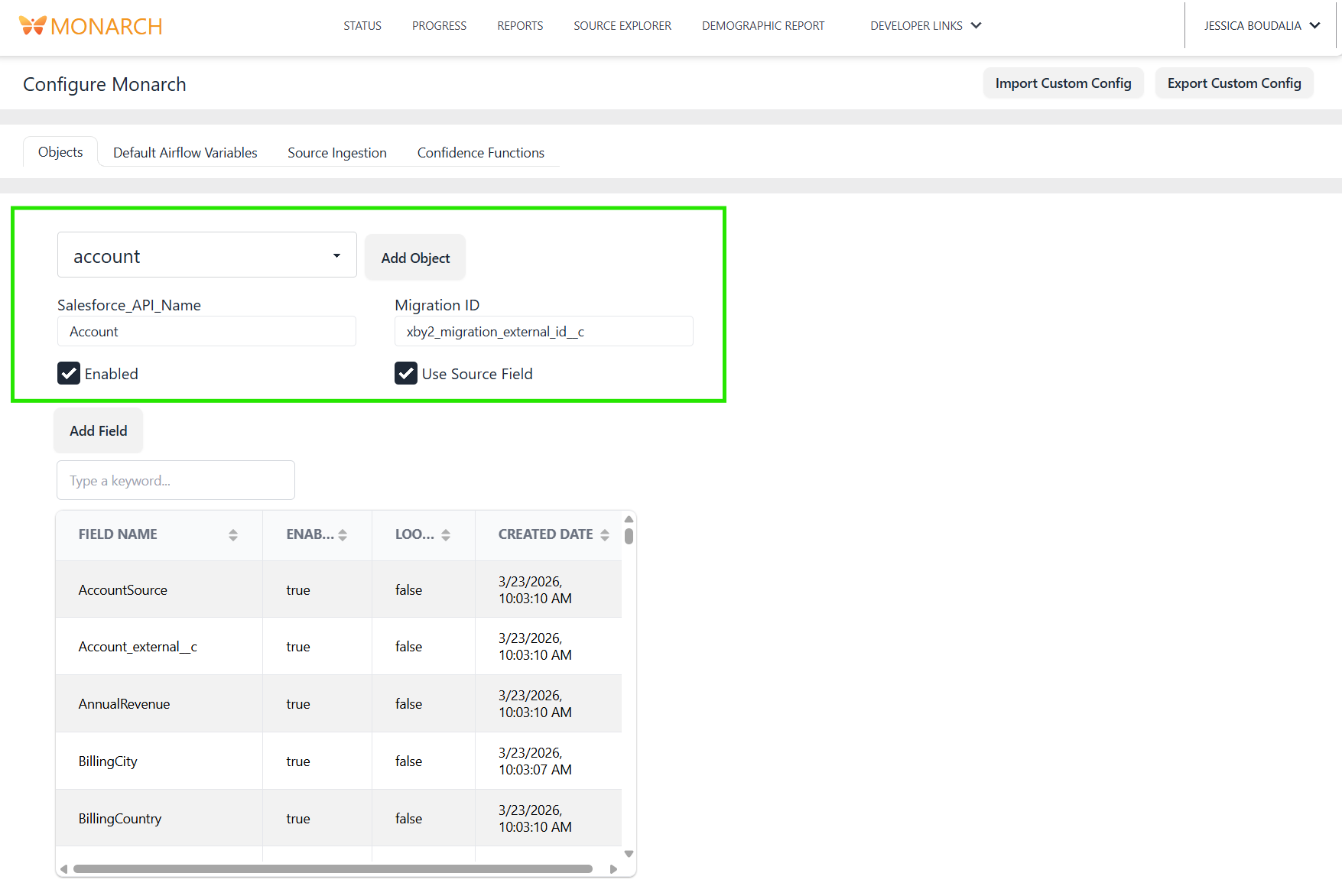The image size is (1342, 896).
Task: Open the SOURCE EXPLORER section
Action: click(622, 25)
